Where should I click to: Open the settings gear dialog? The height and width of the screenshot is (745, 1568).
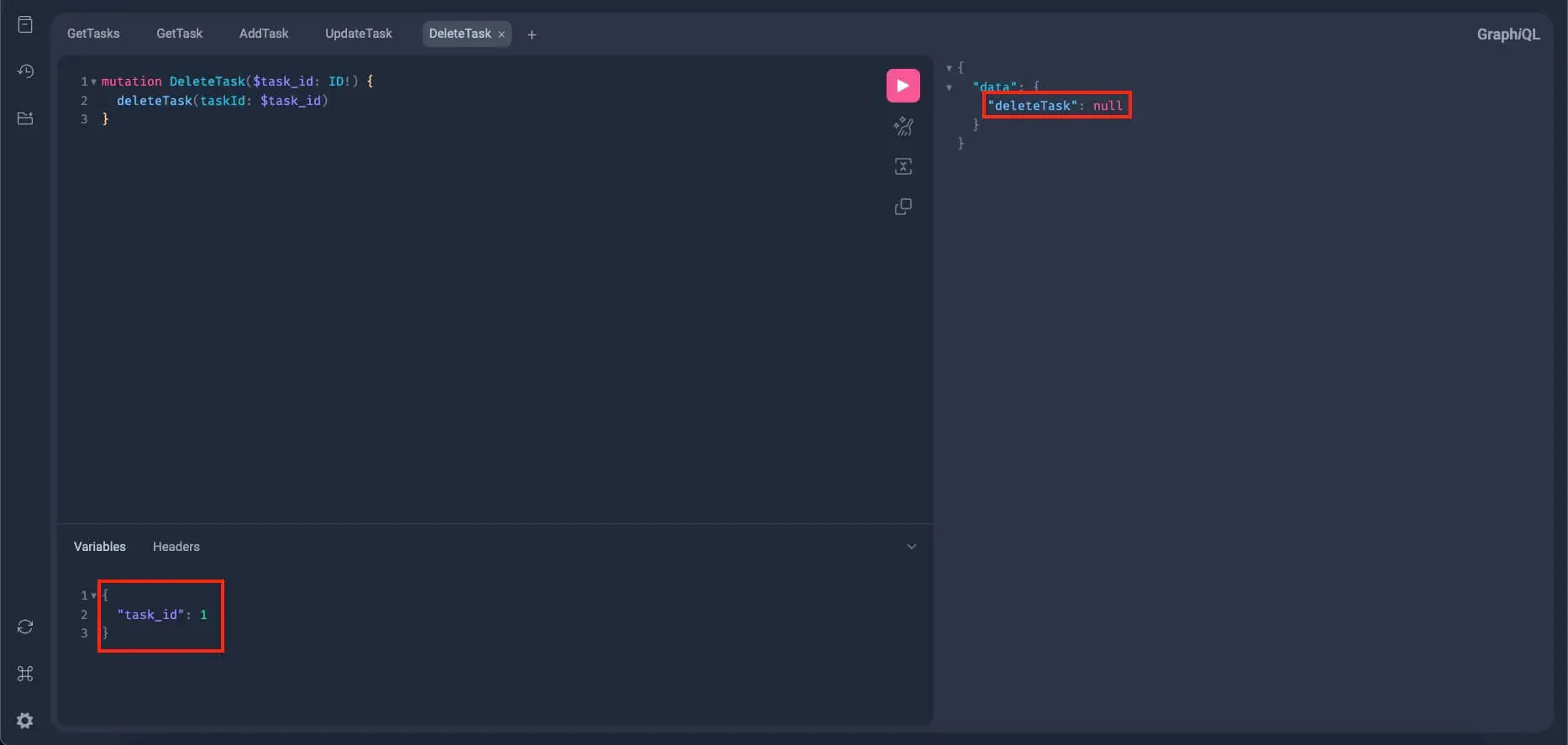[25, 721]
